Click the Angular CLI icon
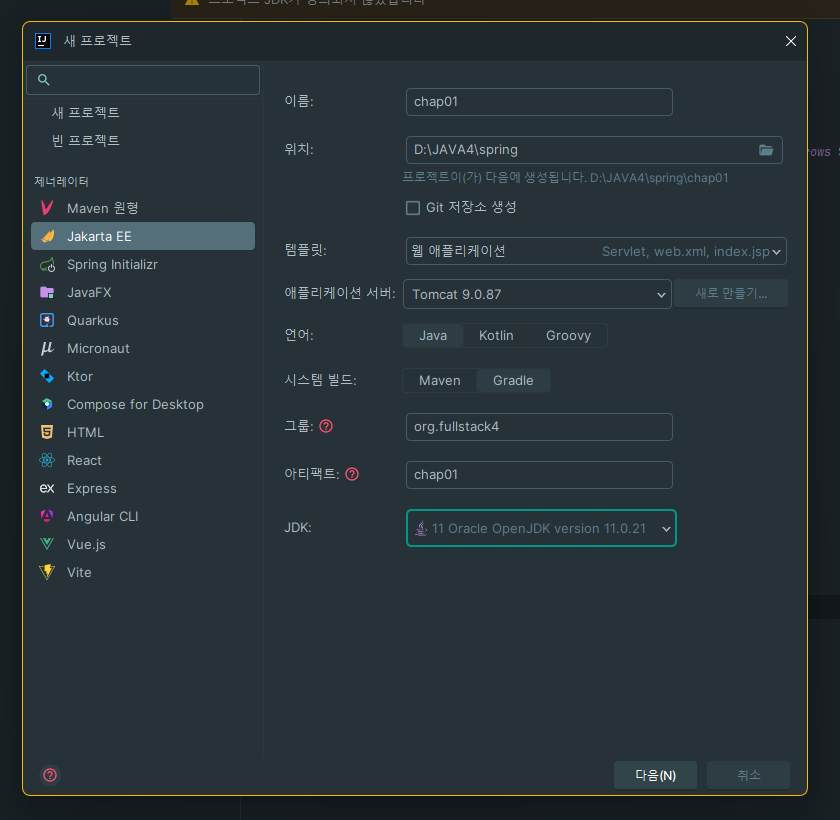The width and height of the screenshot is (840, 820). pos(47,516)
